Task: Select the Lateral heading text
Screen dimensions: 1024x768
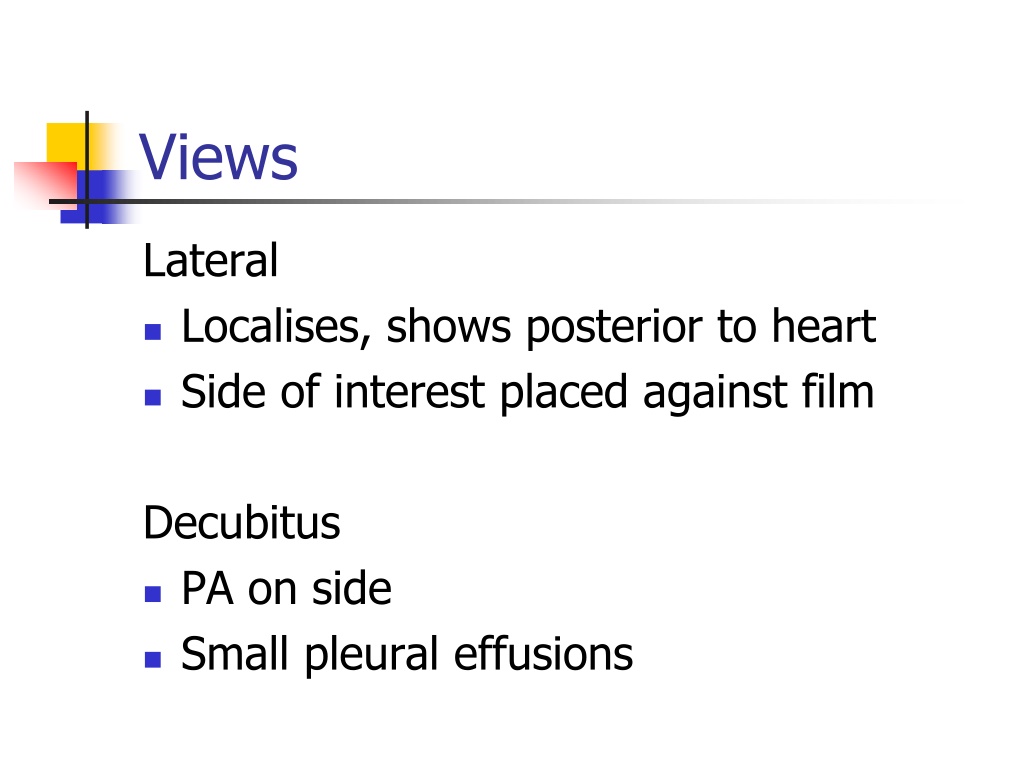Action: click(x=210, y=261)
